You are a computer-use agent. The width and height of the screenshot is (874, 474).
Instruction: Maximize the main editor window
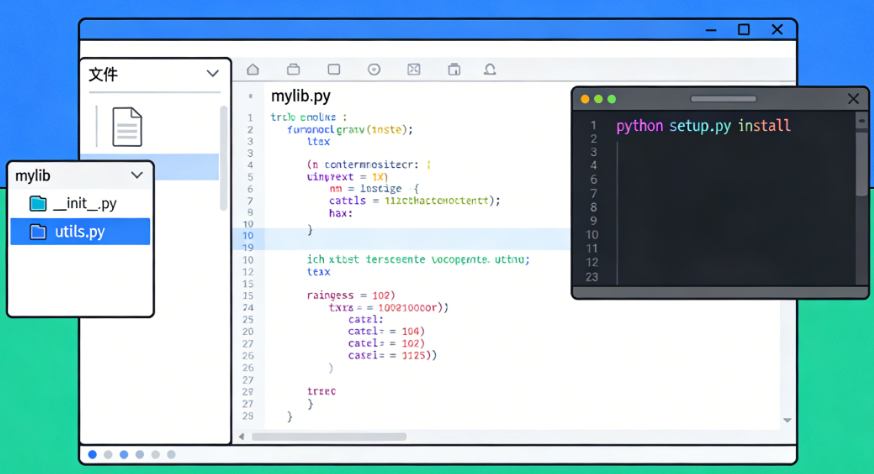(744, 30)
